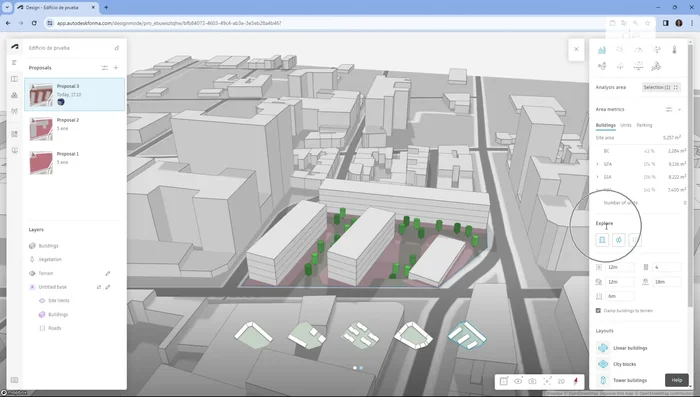Screen dimensions: 700x397
Task: Choose the second Explore option icon
Action: 619,240
